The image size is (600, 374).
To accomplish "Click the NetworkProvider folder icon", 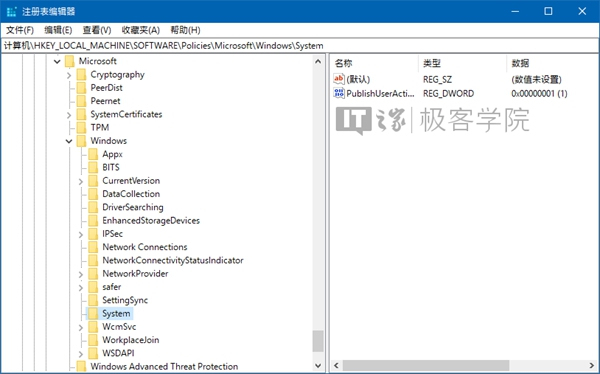I will 93,274.
